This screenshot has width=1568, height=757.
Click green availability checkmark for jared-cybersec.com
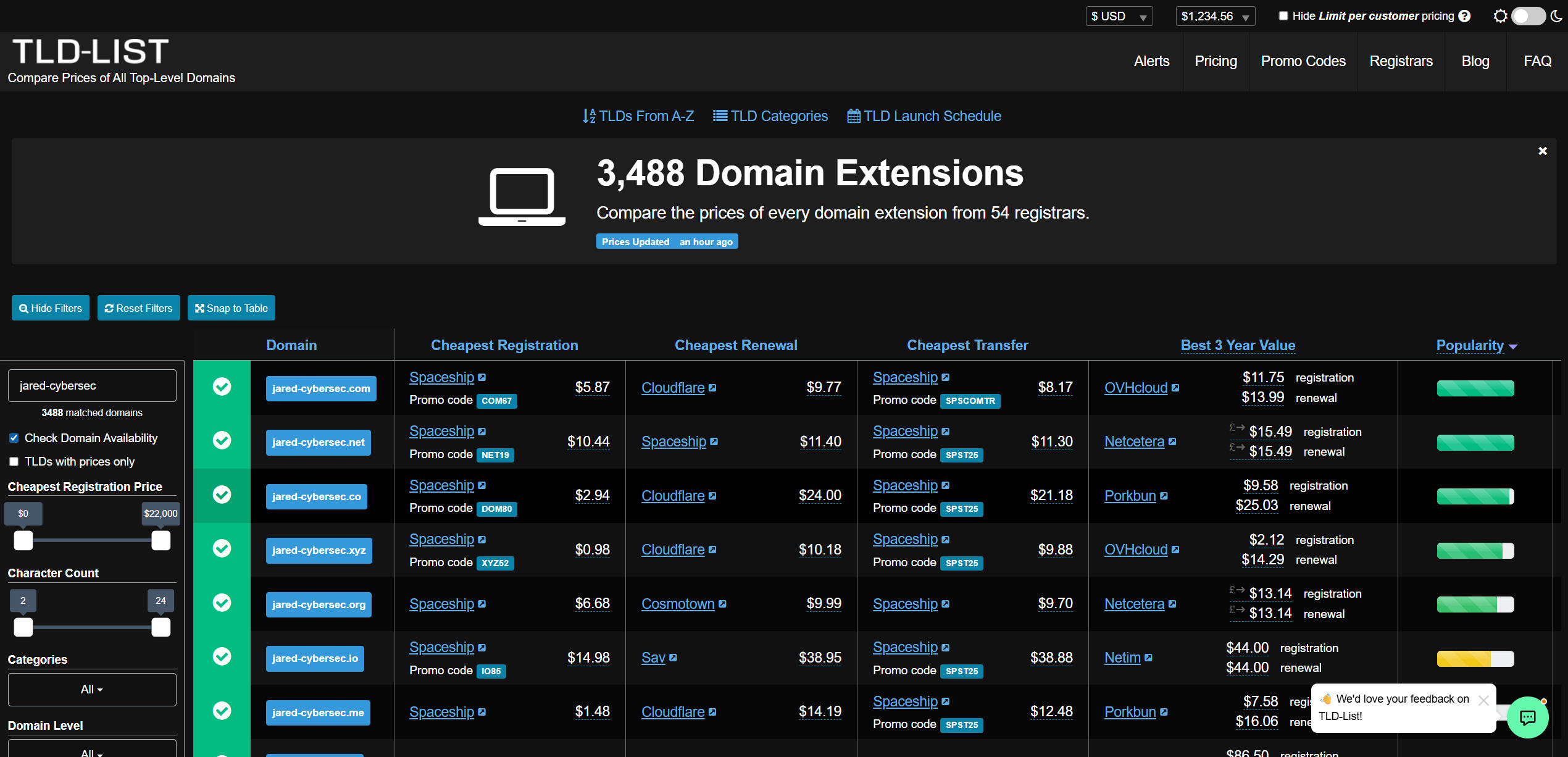(222, 387)
